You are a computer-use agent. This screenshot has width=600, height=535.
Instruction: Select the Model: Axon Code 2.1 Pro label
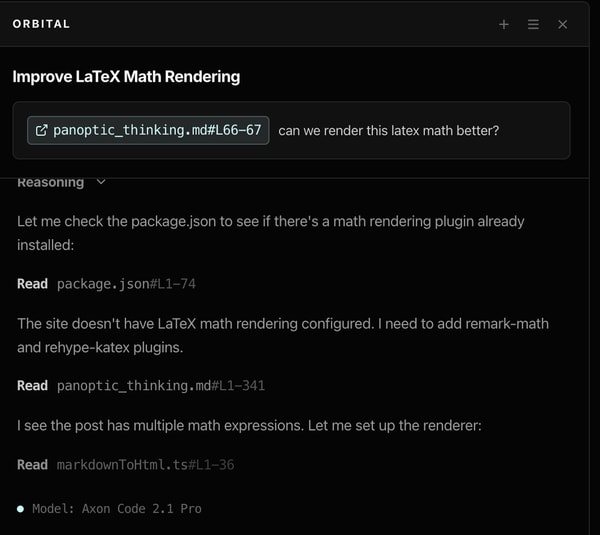click(x=116, y=509)
